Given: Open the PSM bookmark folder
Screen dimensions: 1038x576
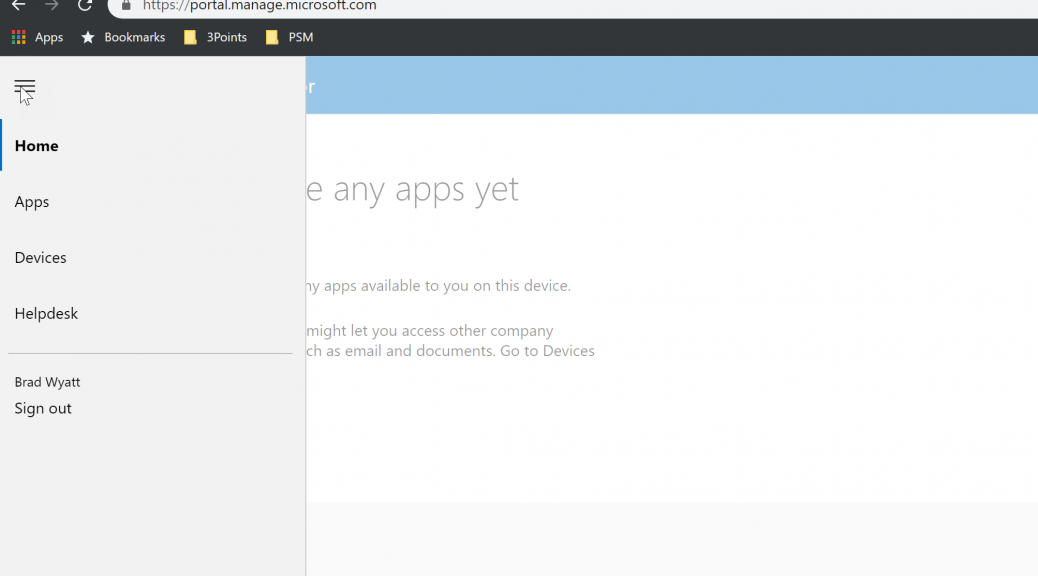Looking at the screenshot, I should point(289,37).
